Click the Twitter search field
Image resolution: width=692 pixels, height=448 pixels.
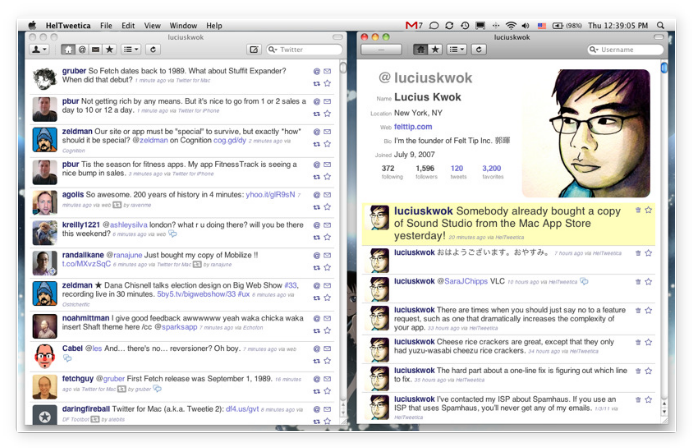(x=305, y=49)
